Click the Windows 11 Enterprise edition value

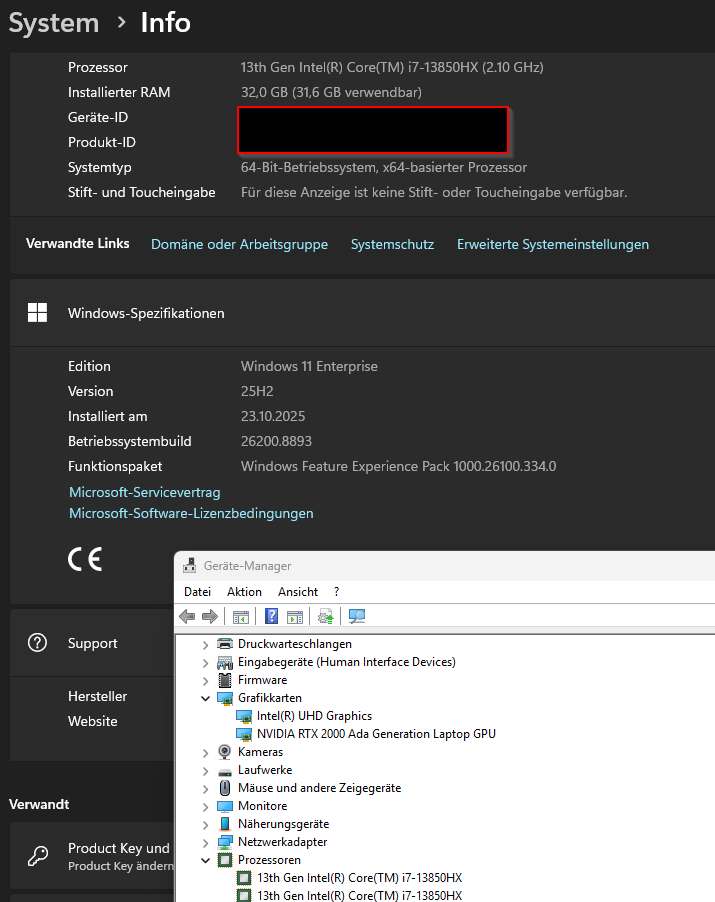309,366
